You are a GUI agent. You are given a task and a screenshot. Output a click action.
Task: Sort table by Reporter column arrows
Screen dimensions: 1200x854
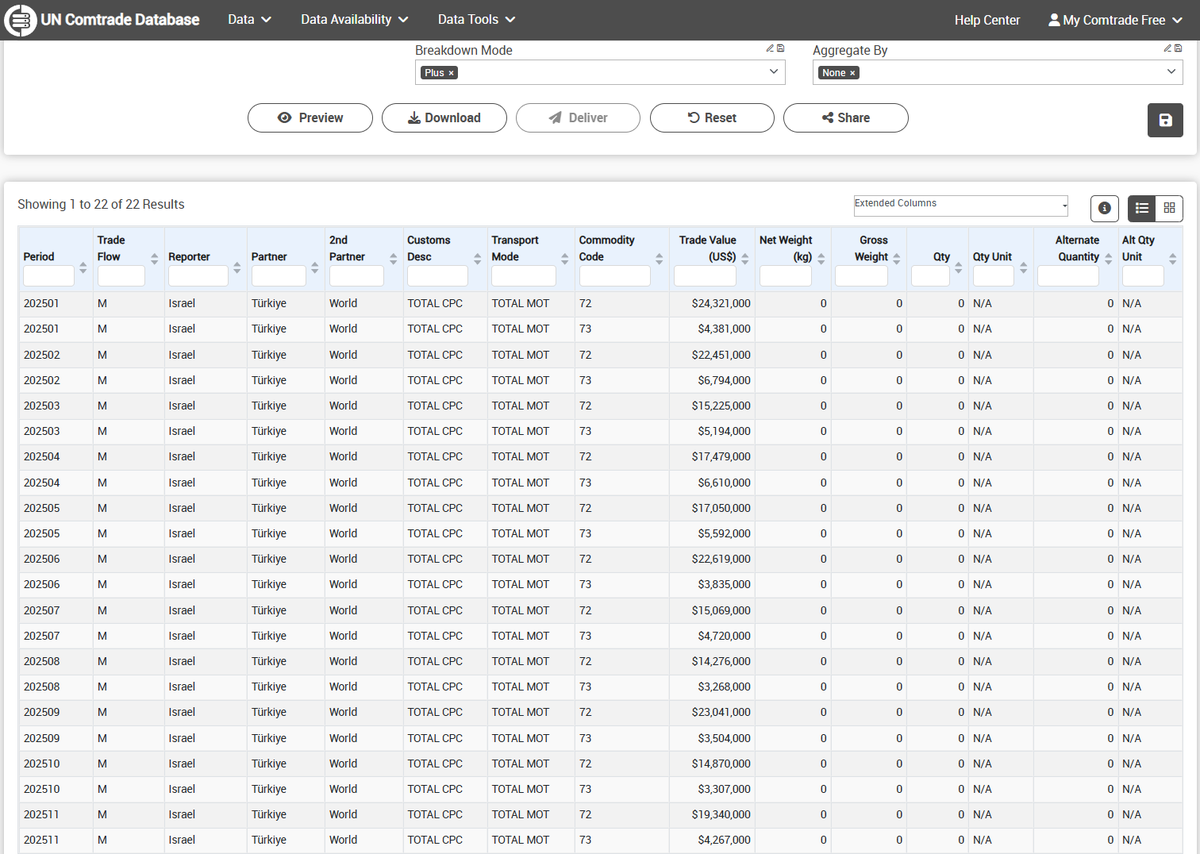click(237, 268)
